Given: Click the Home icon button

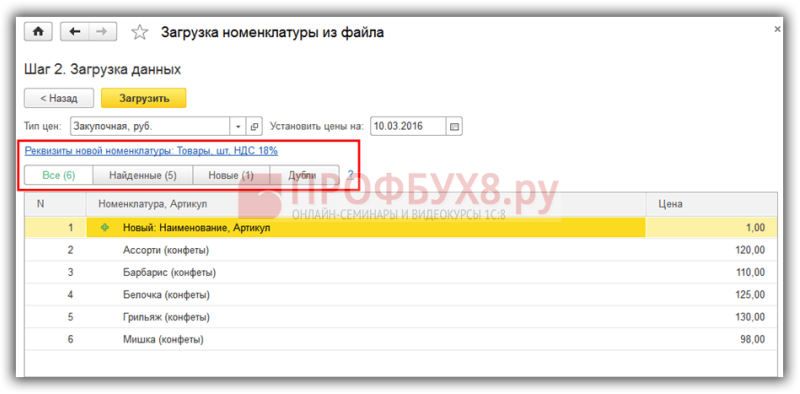Looking at the screenshot, I should point(38,32).
